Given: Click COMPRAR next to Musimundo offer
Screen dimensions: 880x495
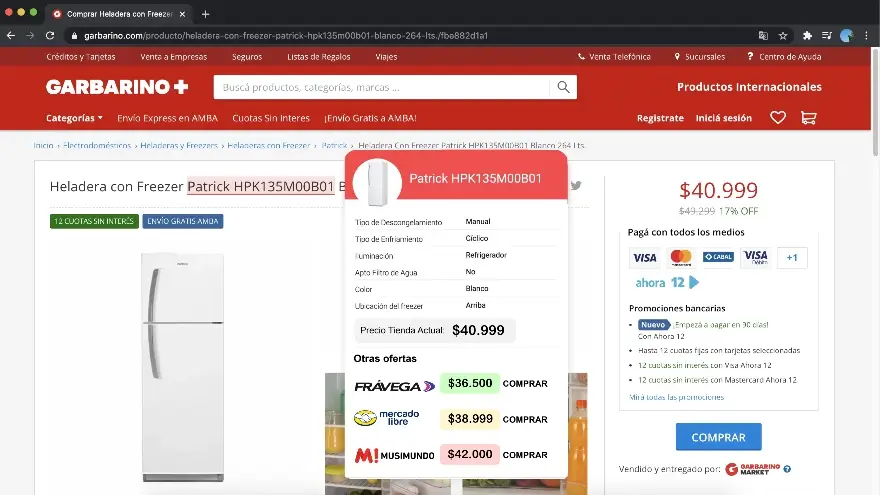Looking at the screenshot, I should [x=525, y=455].
